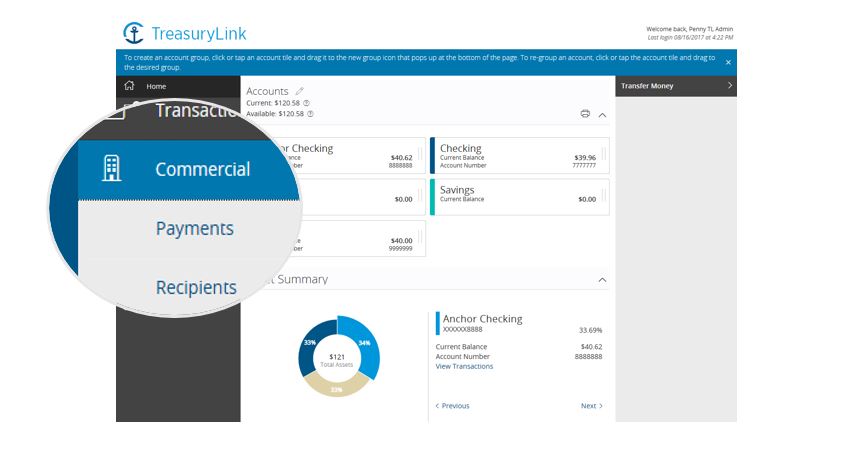Click the Transfer Money header label
845x466 pixels.
pos(647,86)
